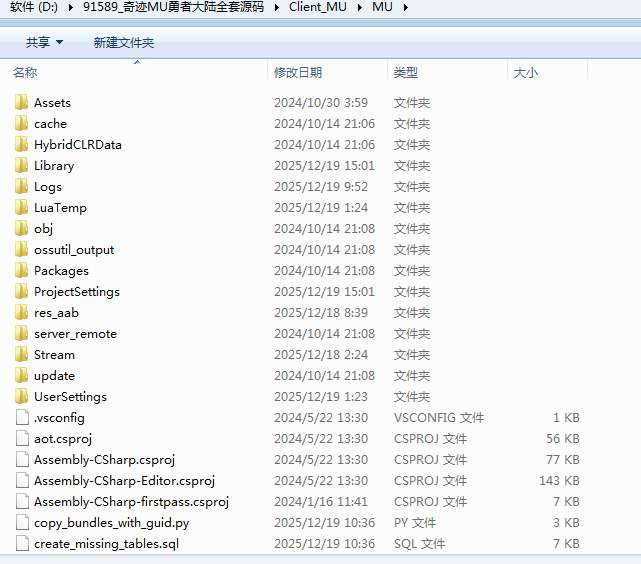
Task: Select the aot.csproj file name
Action: 63,439
